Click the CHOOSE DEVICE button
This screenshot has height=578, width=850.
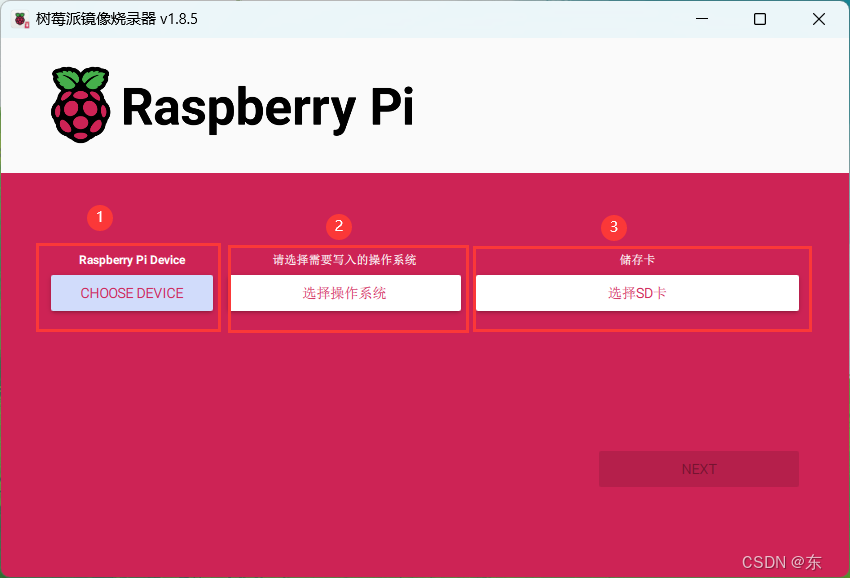(x=132, y=293)
